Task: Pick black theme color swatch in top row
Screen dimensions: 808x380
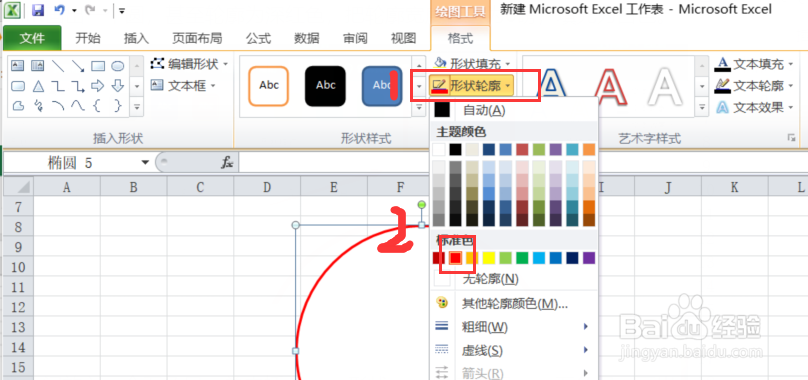Action: [456, 150]
